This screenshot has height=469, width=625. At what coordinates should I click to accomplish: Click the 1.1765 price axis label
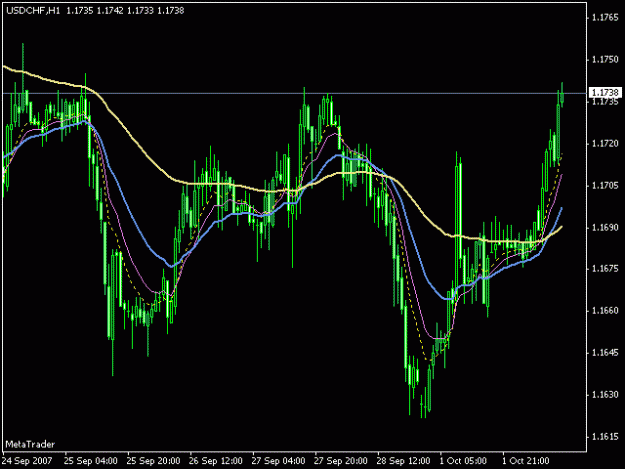point(605,18)
